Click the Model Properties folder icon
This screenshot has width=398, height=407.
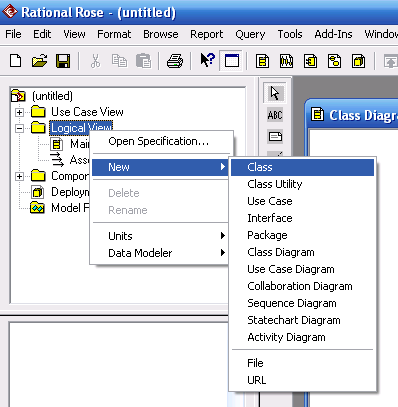(37, 208)
